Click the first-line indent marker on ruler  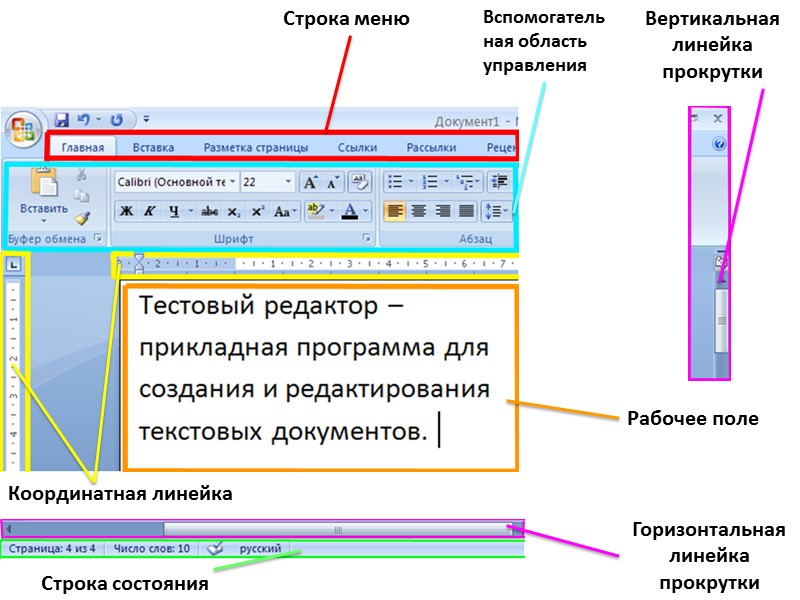coord(139,257)
